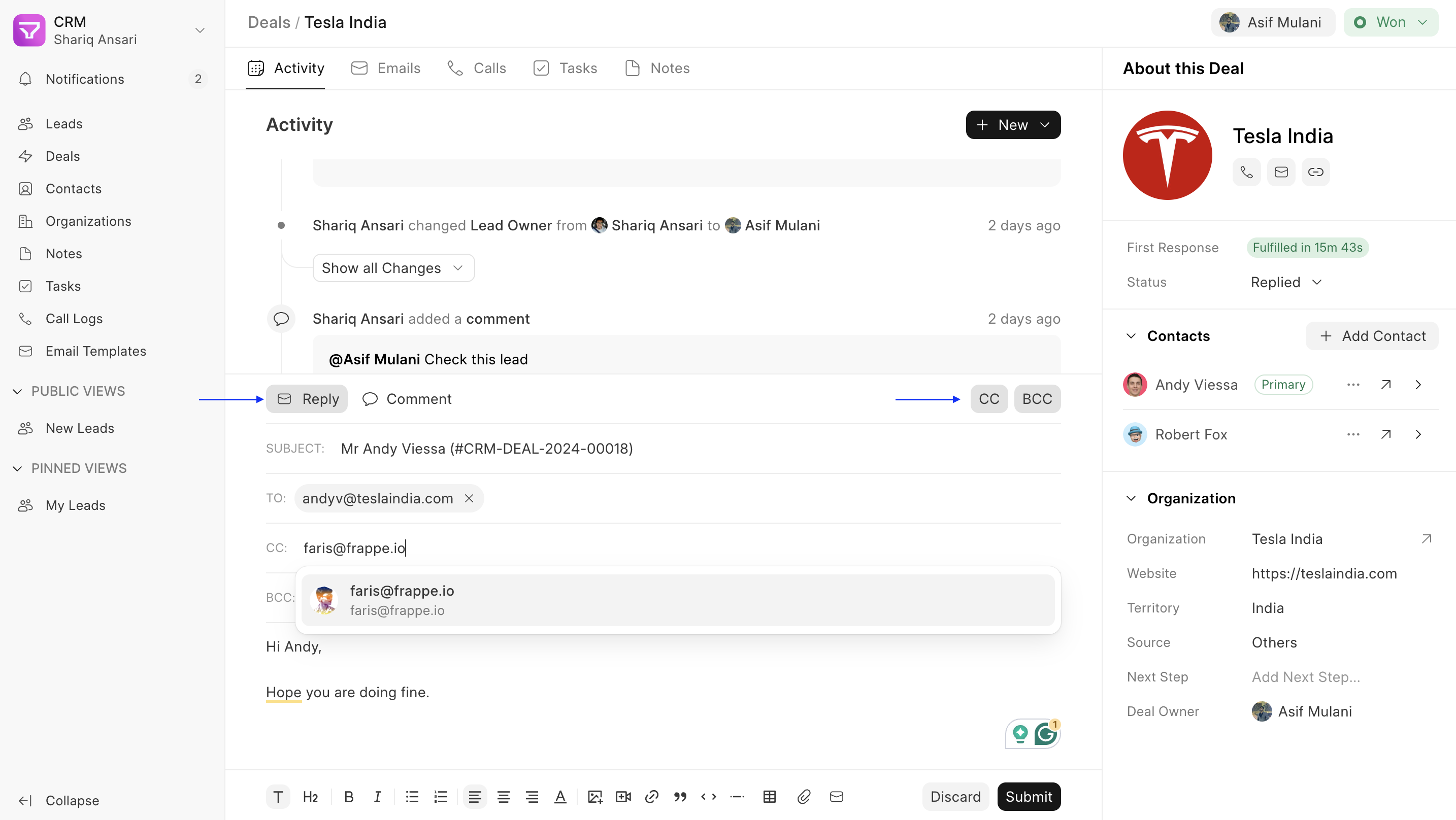Open the Grammarly widget in the editor
Screen dimensions: 1456x820
coord(1045,734)
